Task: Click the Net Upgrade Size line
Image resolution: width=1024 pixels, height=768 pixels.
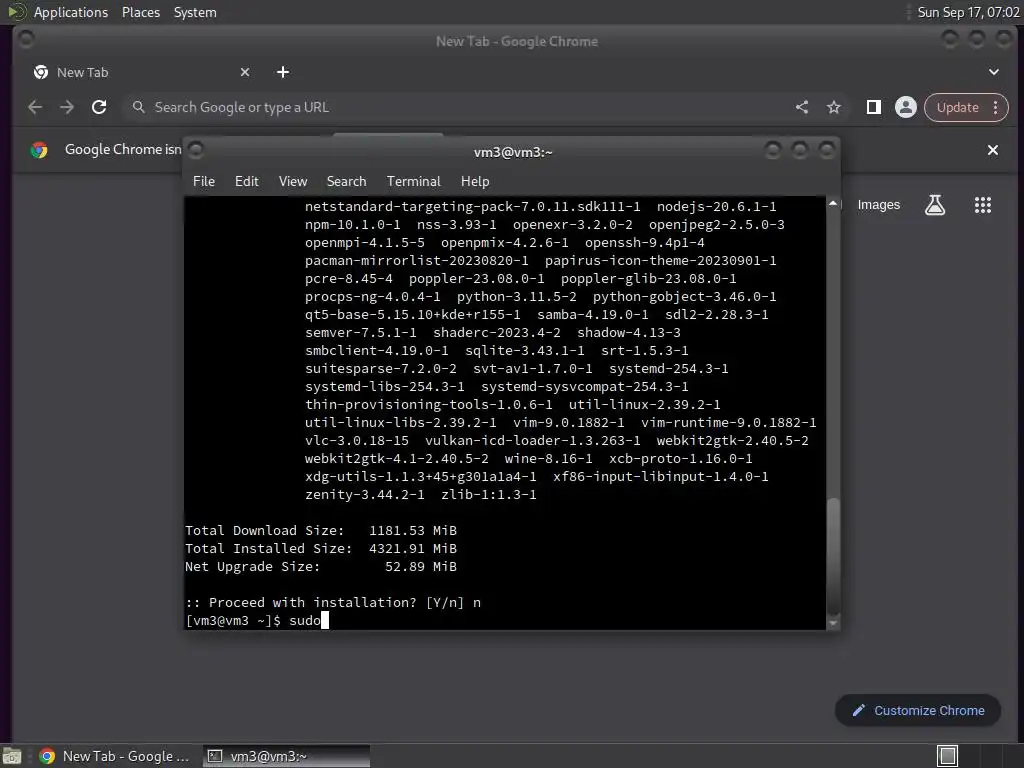Action: pyautogui.click(x=321, y=567)
